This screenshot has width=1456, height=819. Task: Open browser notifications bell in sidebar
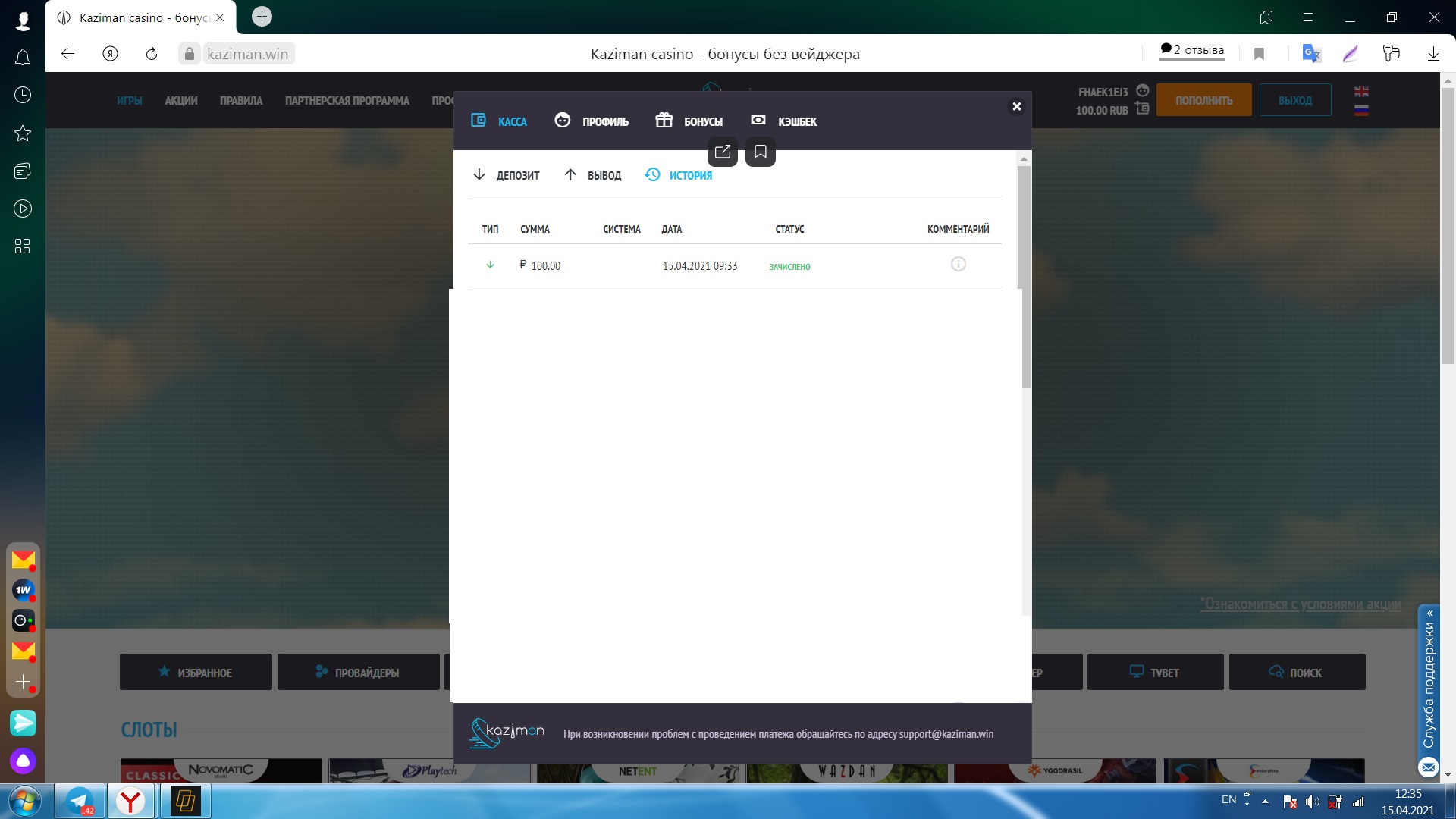pyautogui.click(x=23, y=57)
